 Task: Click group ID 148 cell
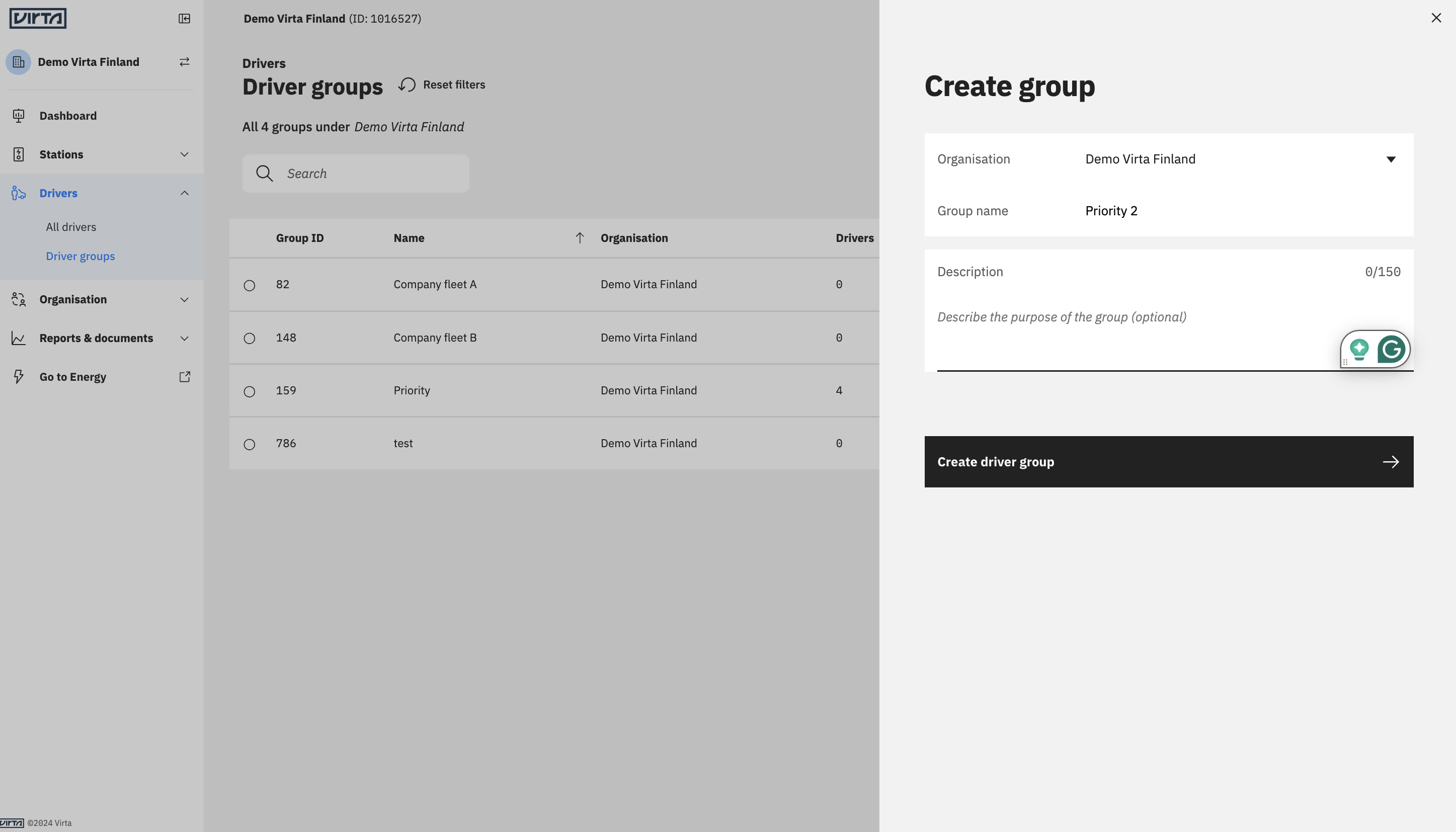tap(286, 338)
